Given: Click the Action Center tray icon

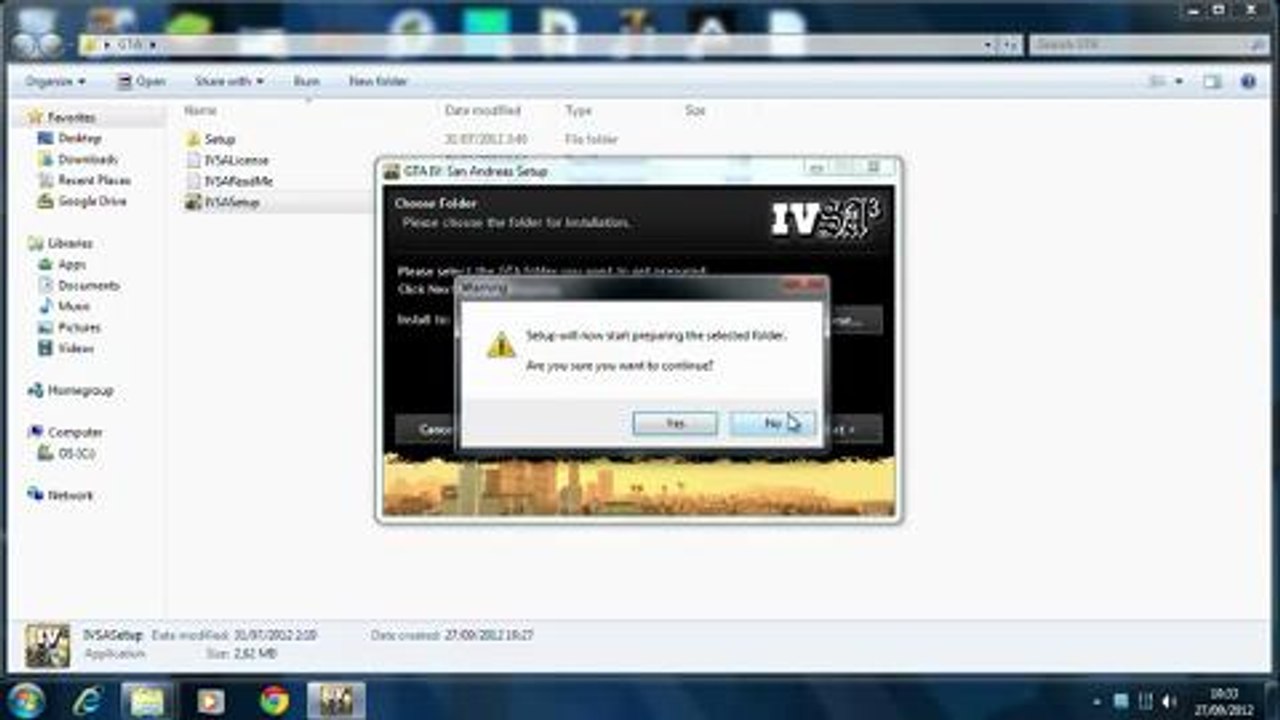Looking at the screenshot, I should [1122, 701].
